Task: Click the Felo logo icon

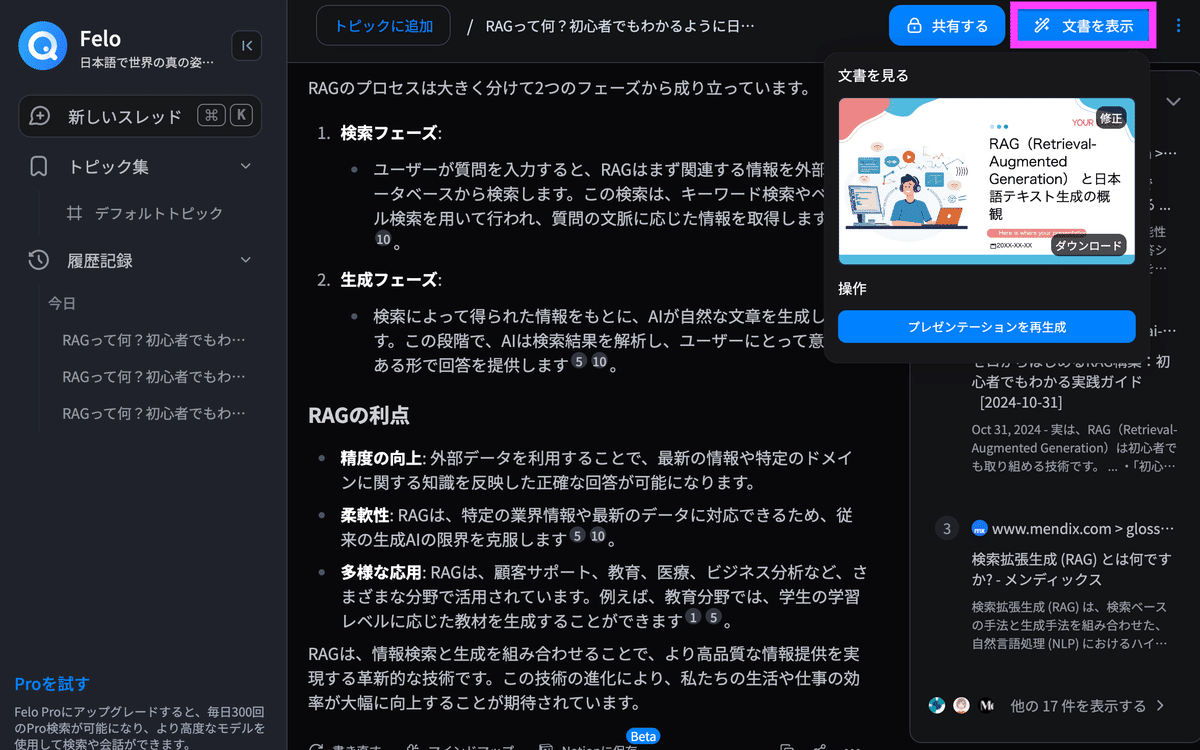Action: (42, 47)
